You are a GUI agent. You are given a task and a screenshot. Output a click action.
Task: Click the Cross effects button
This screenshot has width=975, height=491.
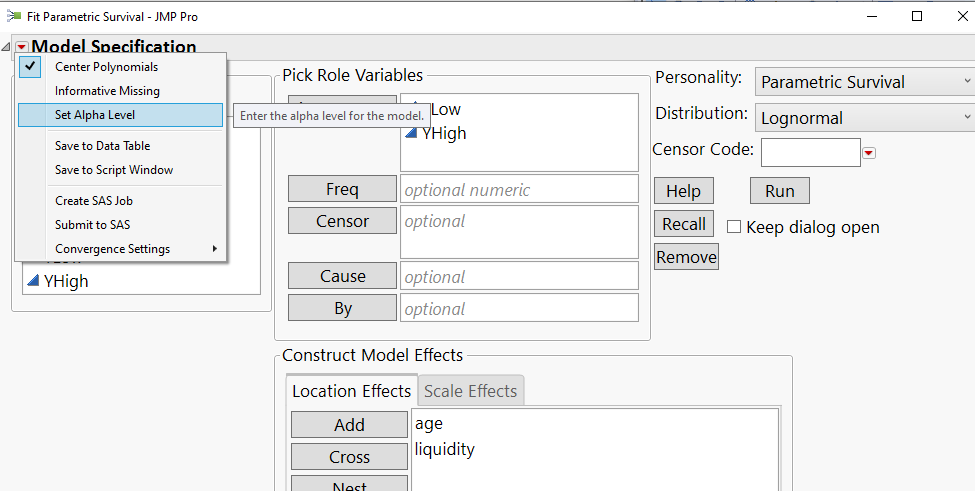[349, 457]
